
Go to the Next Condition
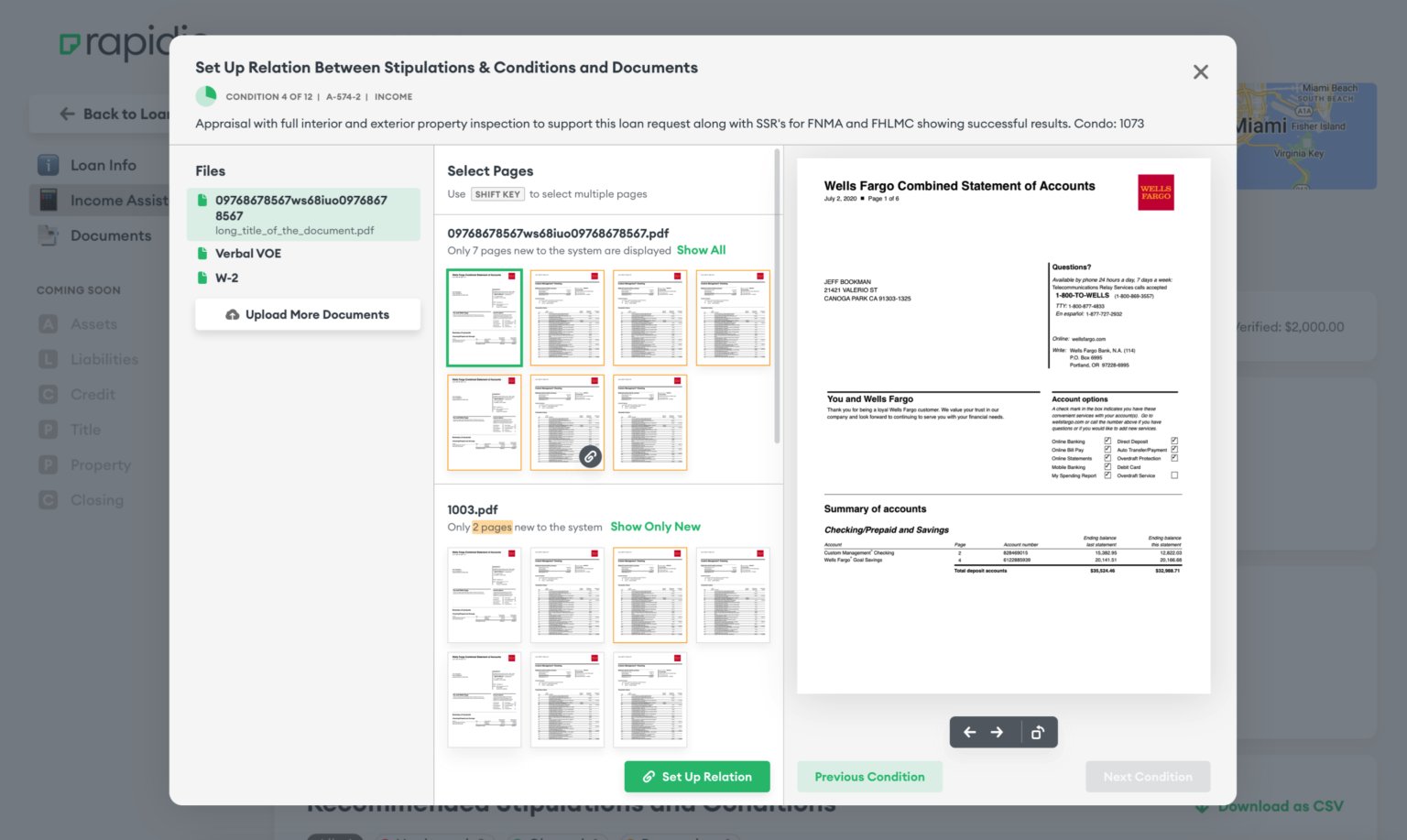[1148, 777]
